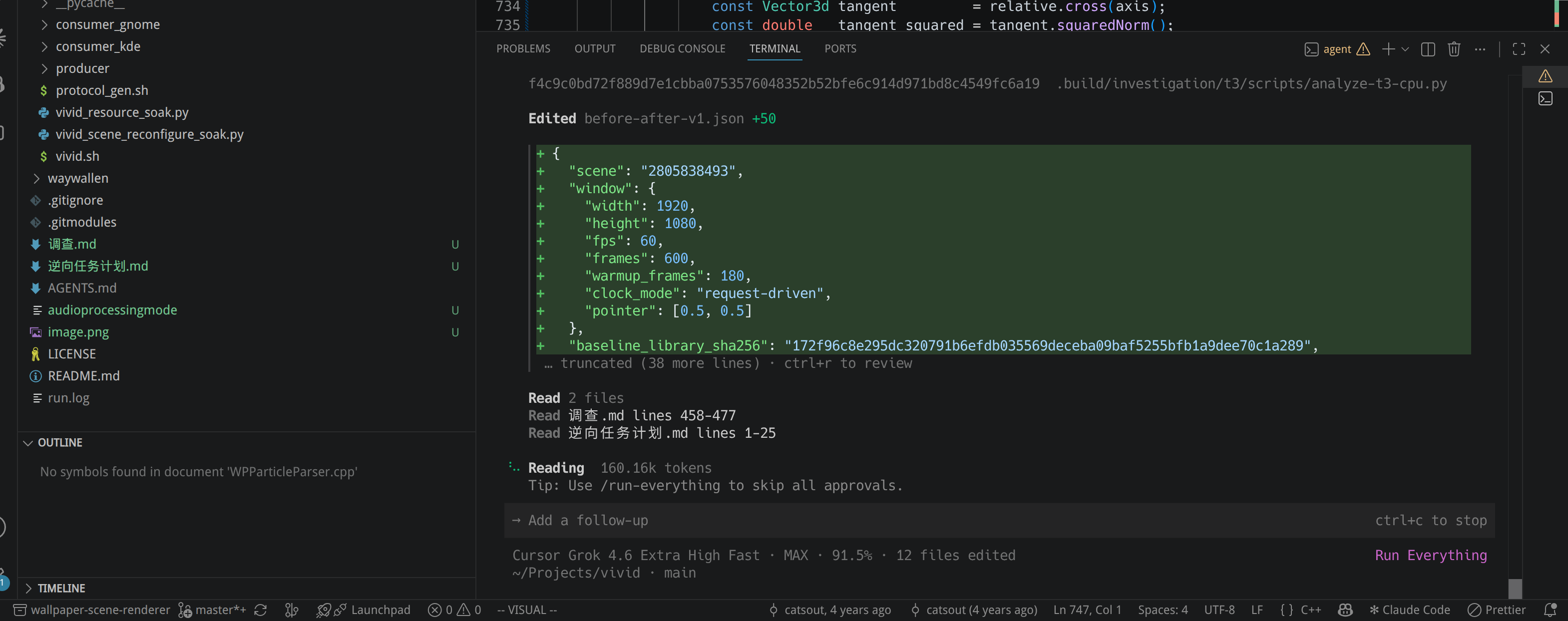Click catsout (4 years ago) status item

pyautogui.click(x=974, y=610)
